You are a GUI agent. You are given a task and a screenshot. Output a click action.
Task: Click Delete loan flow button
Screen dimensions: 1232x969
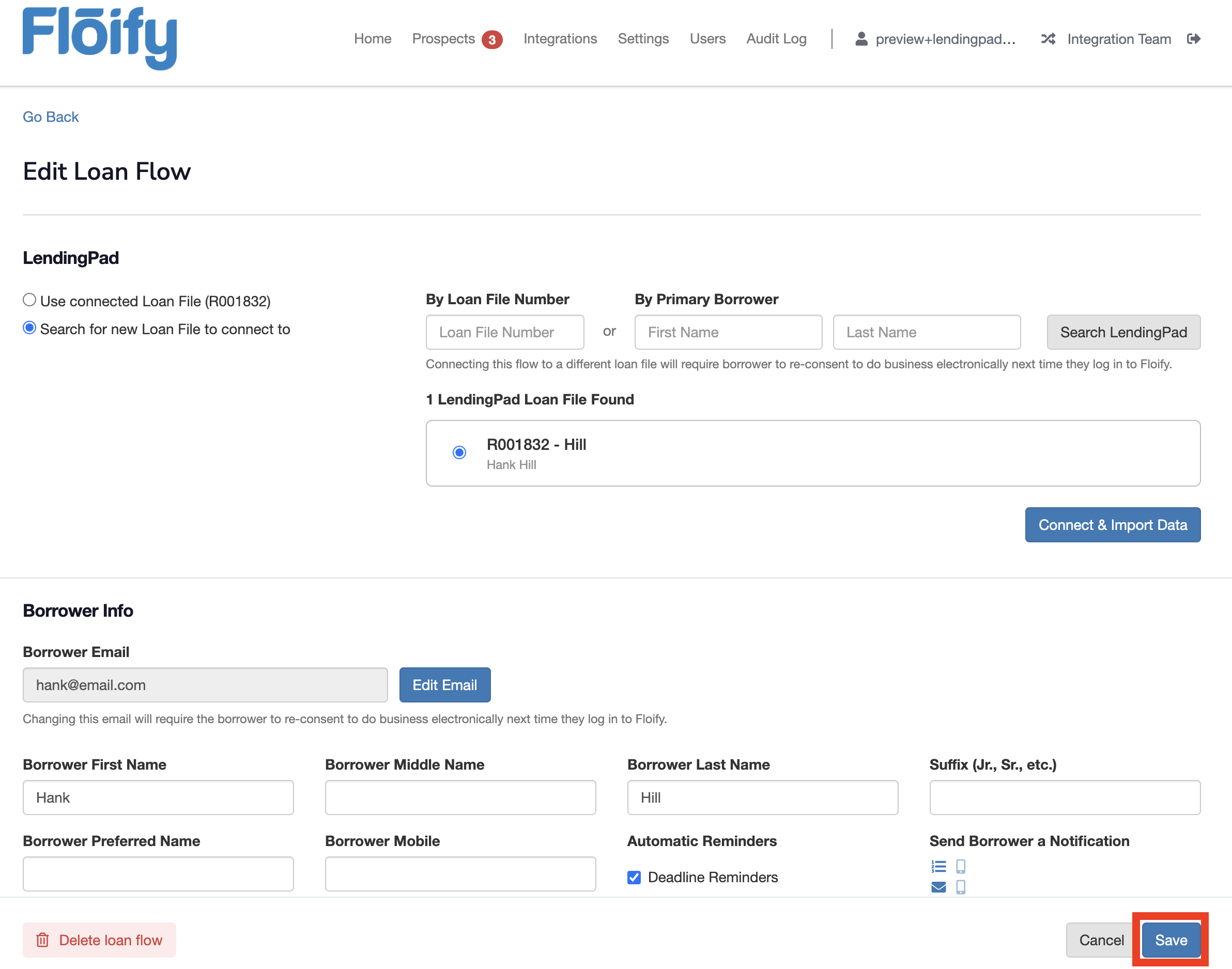(x=99, y=940)
